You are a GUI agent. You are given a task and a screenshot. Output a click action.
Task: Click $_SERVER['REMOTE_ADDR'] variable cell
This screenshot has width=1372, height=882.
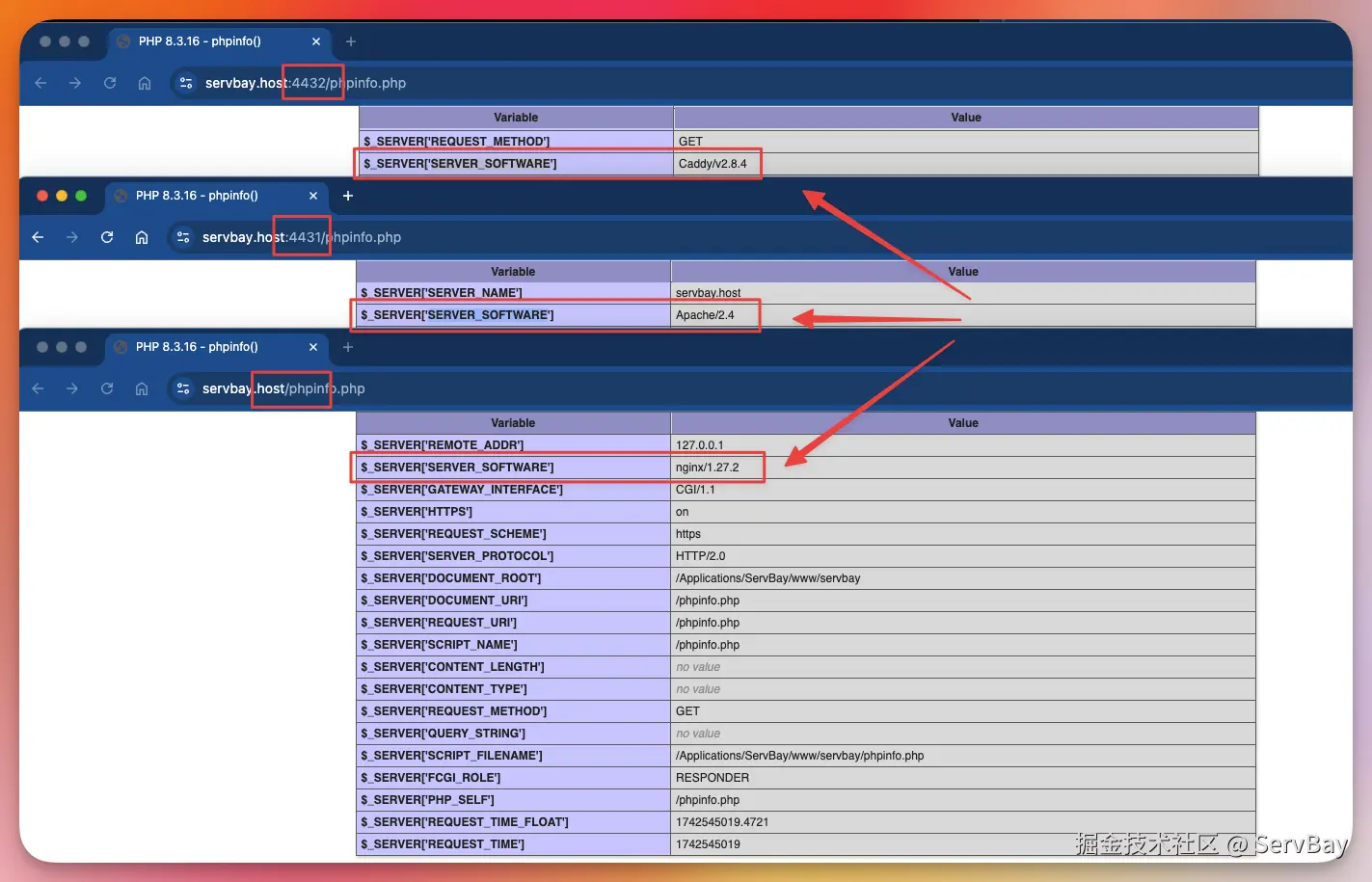513,445
